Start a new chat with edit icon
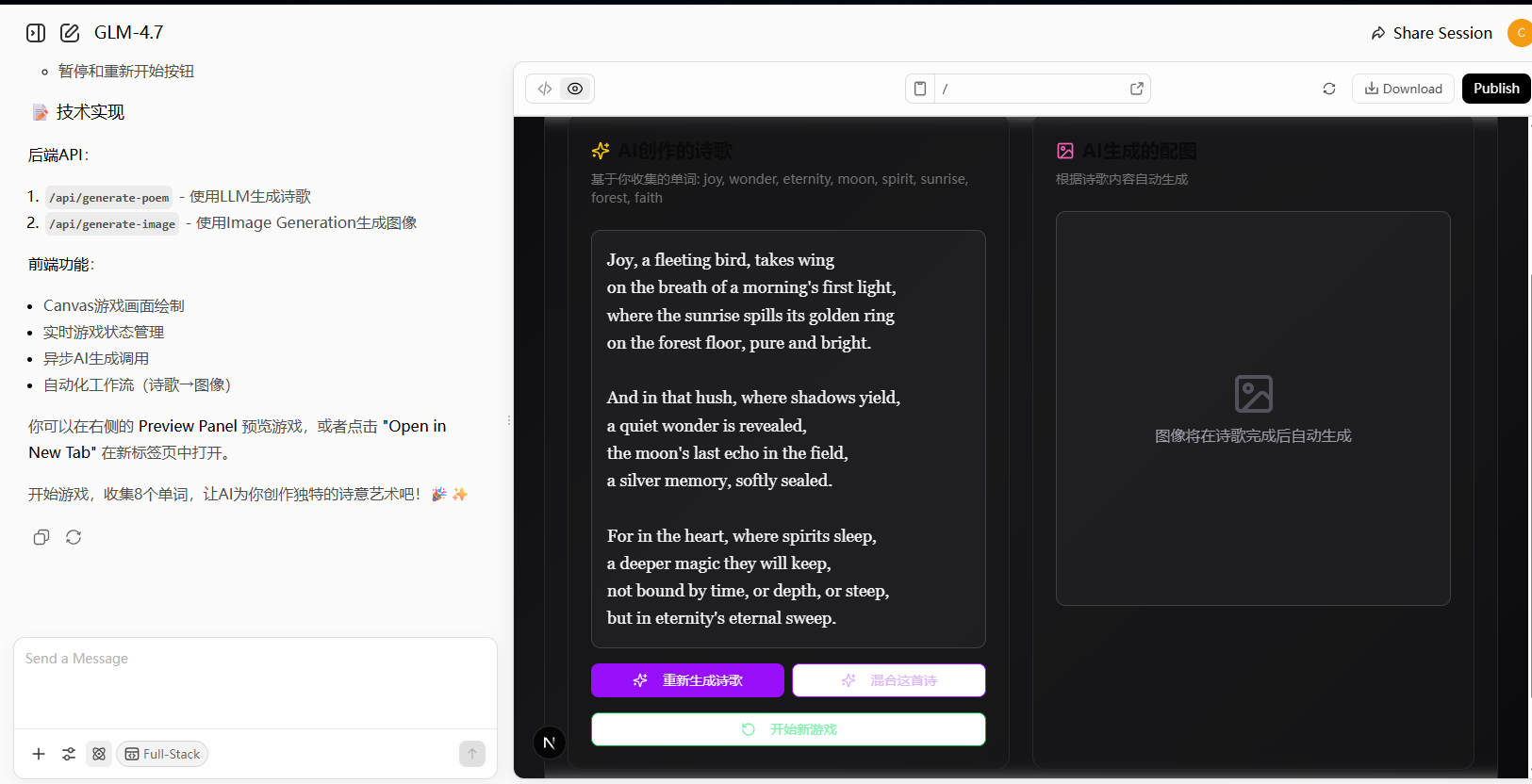 [70, 33]
